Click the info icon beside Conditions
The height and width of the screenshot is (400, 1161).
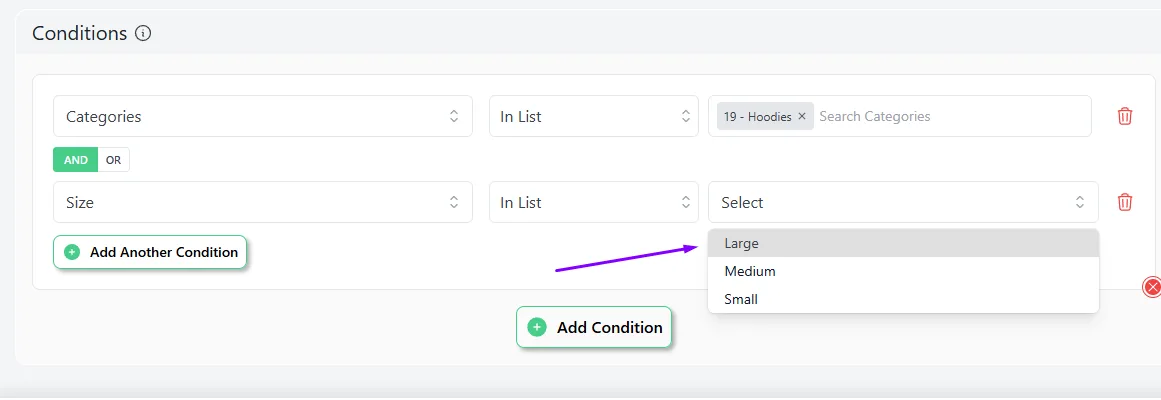[143, 34]
